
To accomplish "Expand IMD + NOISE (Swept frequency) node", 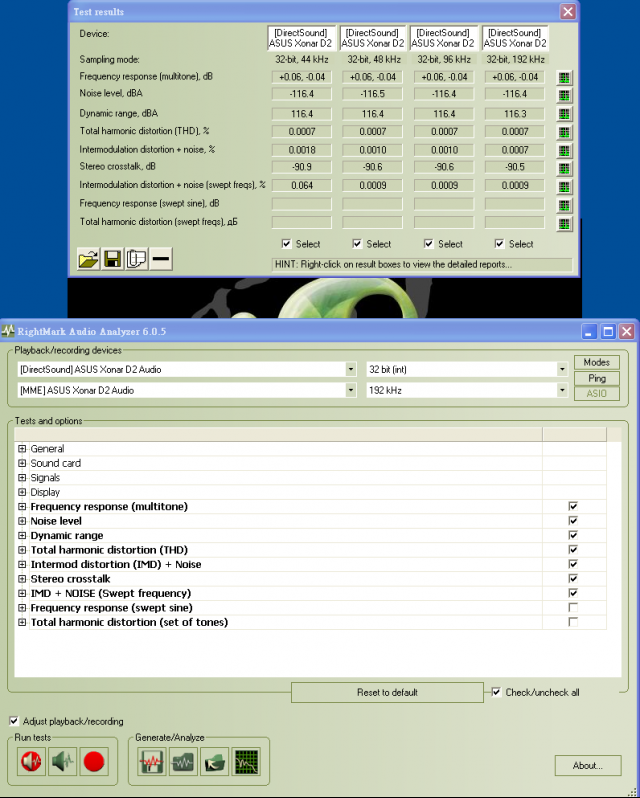I will tap(22, 593).
